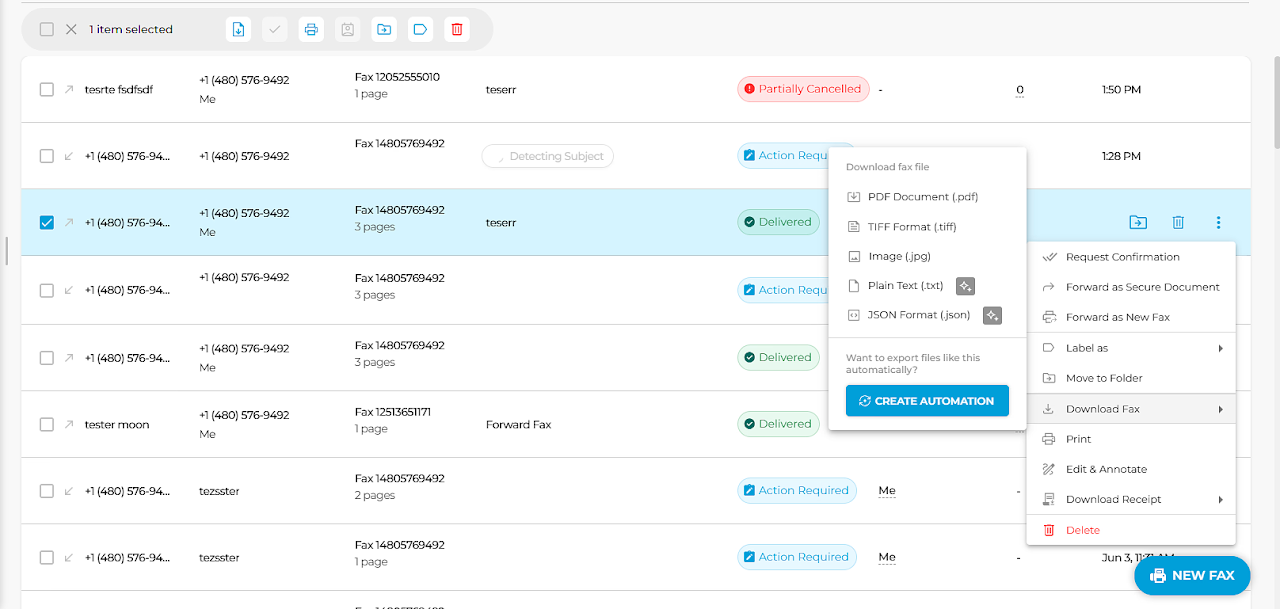Viewport: 1280px width, 609px height.
Task: Click the underlined 0 in the tesrte fsdfsdf row
Action: point(1020,90)
